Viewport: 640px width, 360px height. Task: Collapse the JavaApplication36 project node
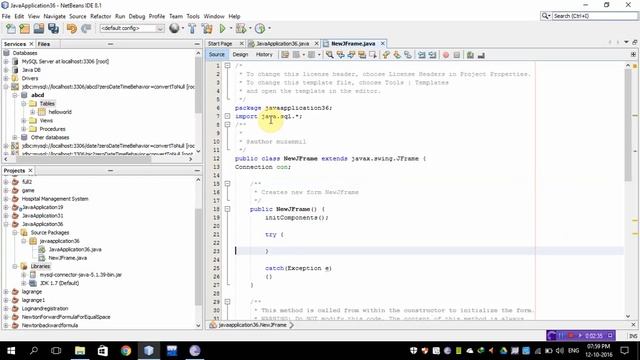click(x=6, y=224)
